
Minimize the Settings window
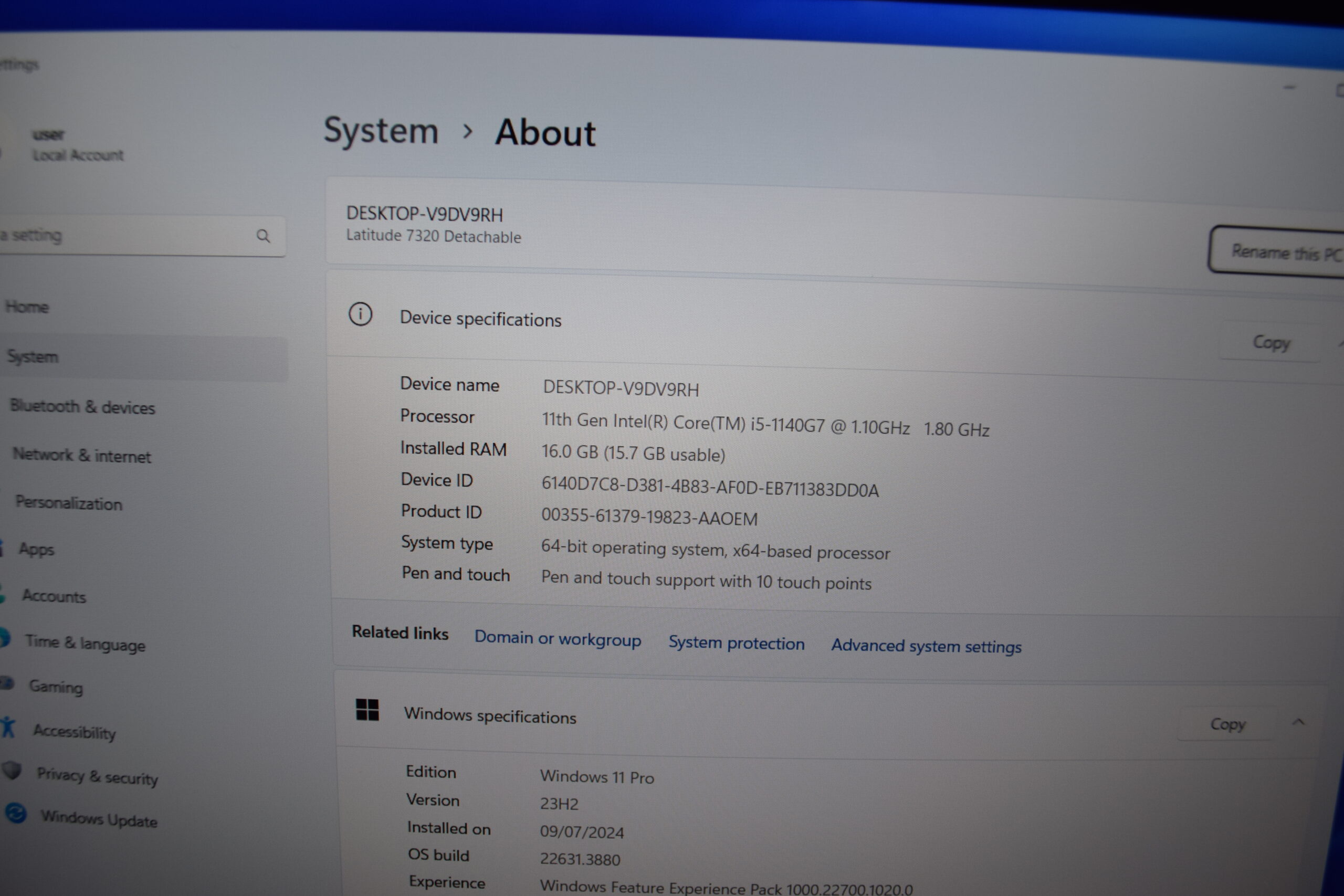tap(1289, 88)
